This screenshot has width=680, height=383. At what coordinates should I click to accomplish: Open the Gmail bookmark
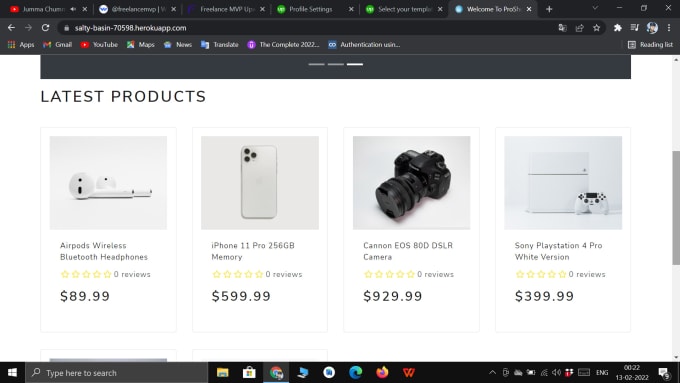tap(57, 44)
